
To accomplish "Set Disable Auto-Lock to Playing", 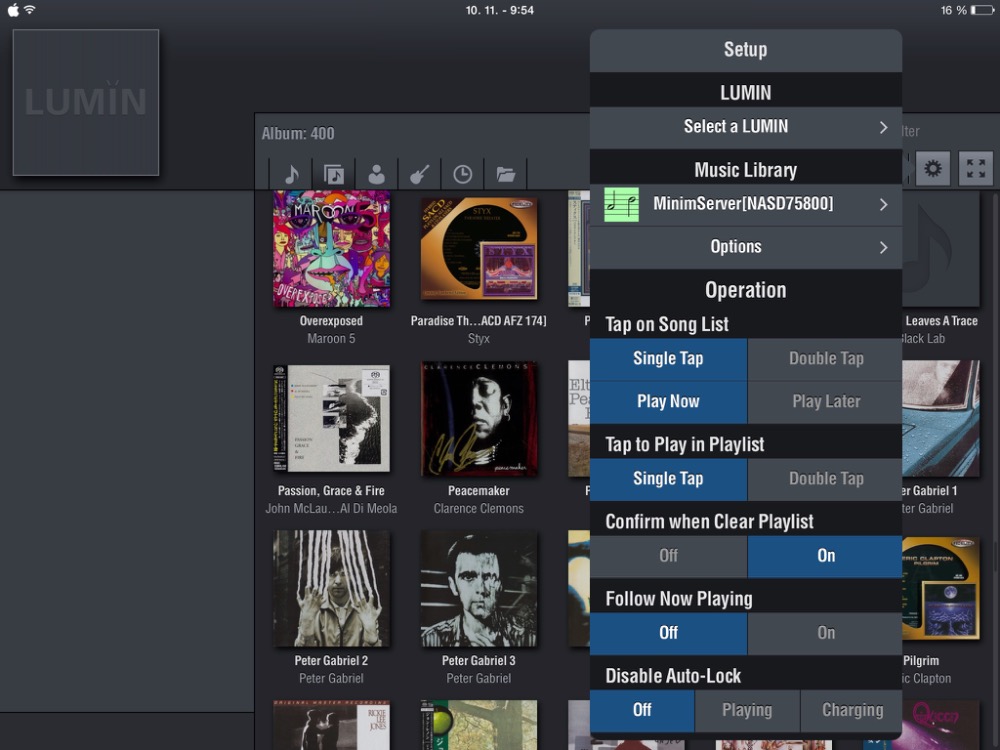I will pos(747,710).
